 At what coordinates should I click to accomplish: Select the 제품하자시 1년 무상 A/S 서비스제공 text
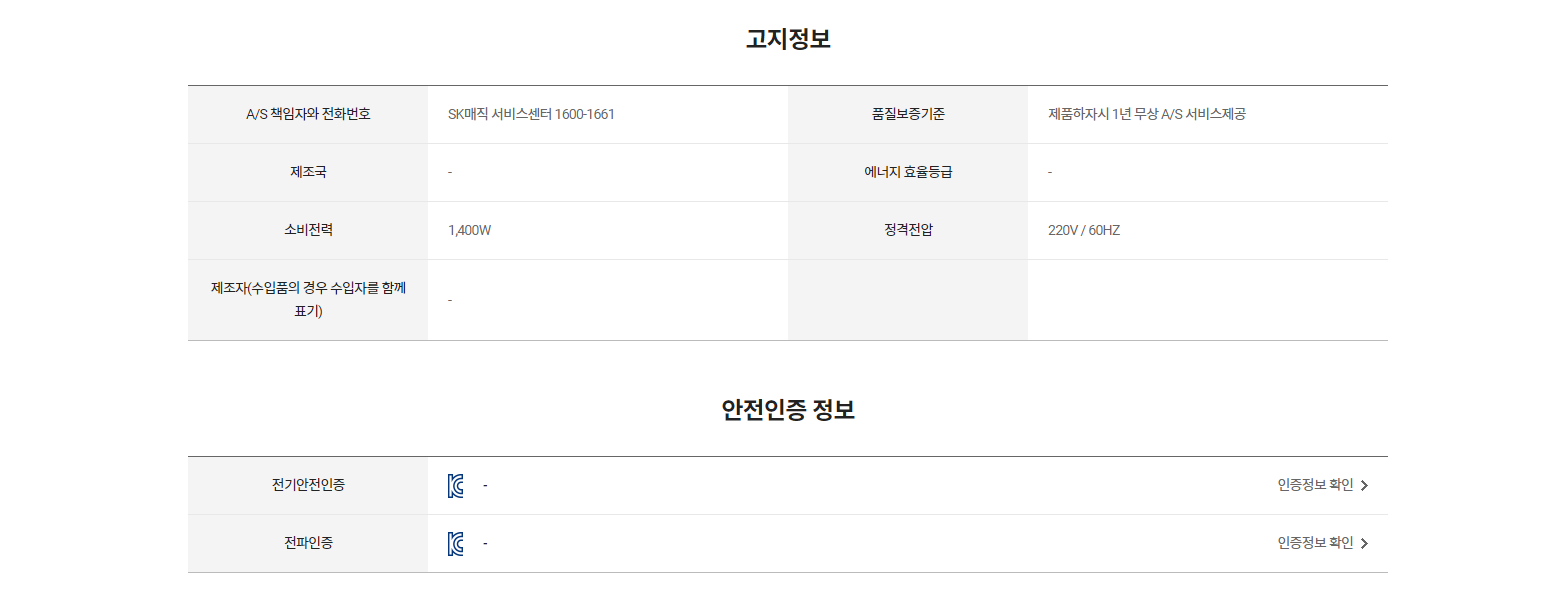pos(1147,114)
